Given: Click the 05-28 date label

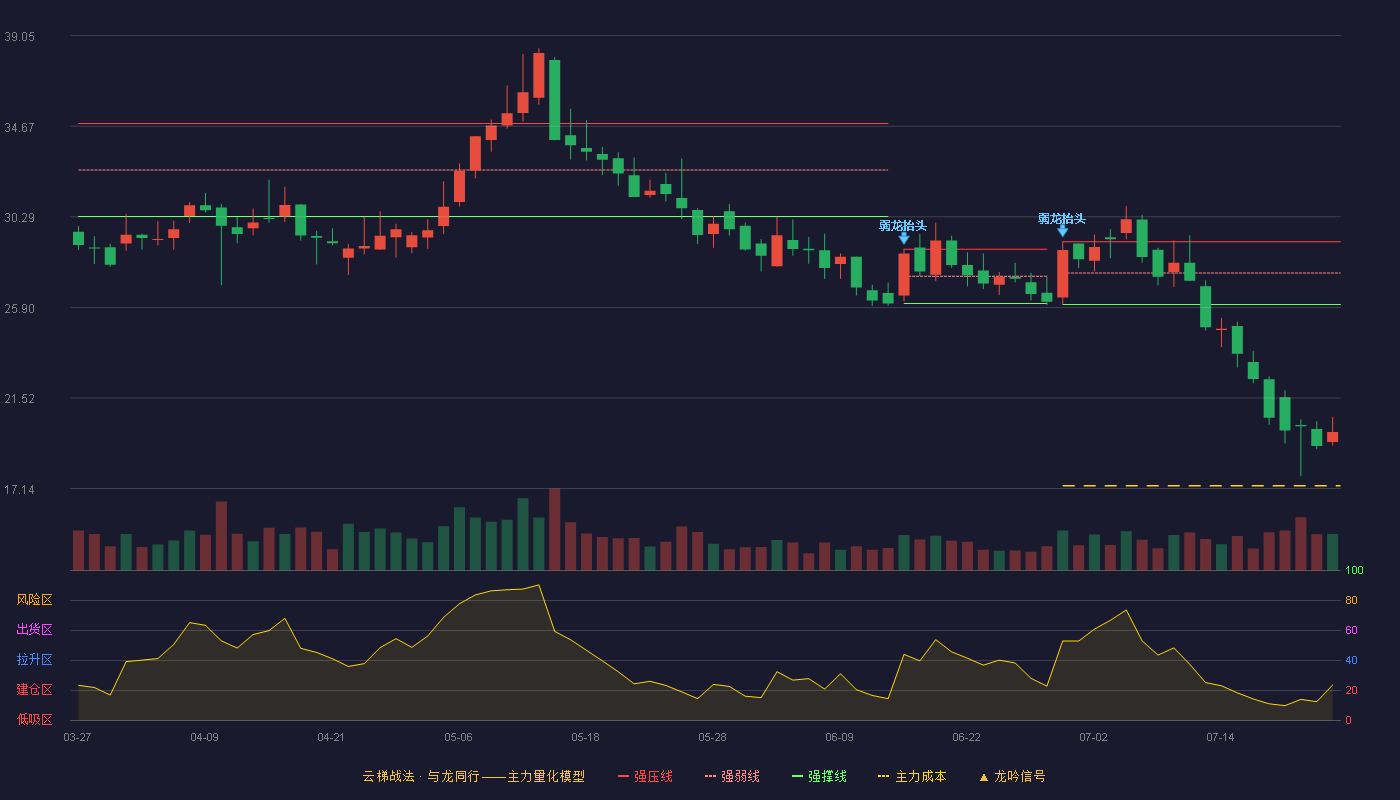Looking at the screenshot, I should pyautogui.click(x=712, y=737).
